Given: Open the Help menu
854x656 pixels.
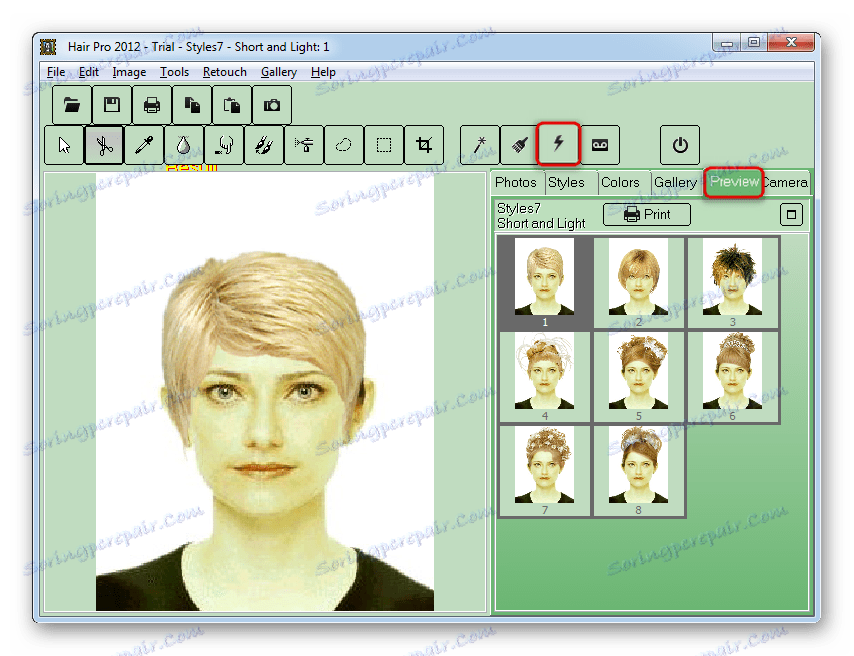Looking at the screenshot, I should 323,72.
